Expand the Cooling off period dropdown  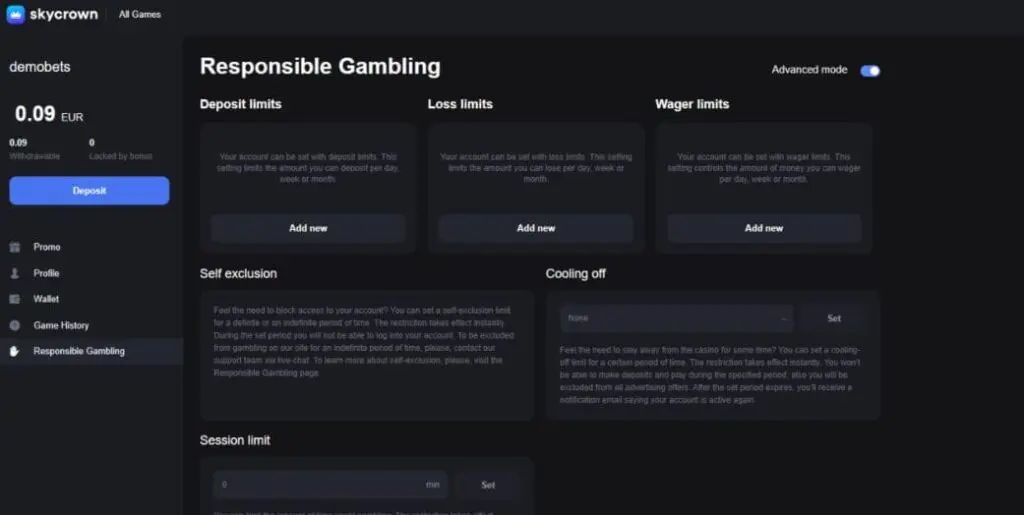[677, 318]
